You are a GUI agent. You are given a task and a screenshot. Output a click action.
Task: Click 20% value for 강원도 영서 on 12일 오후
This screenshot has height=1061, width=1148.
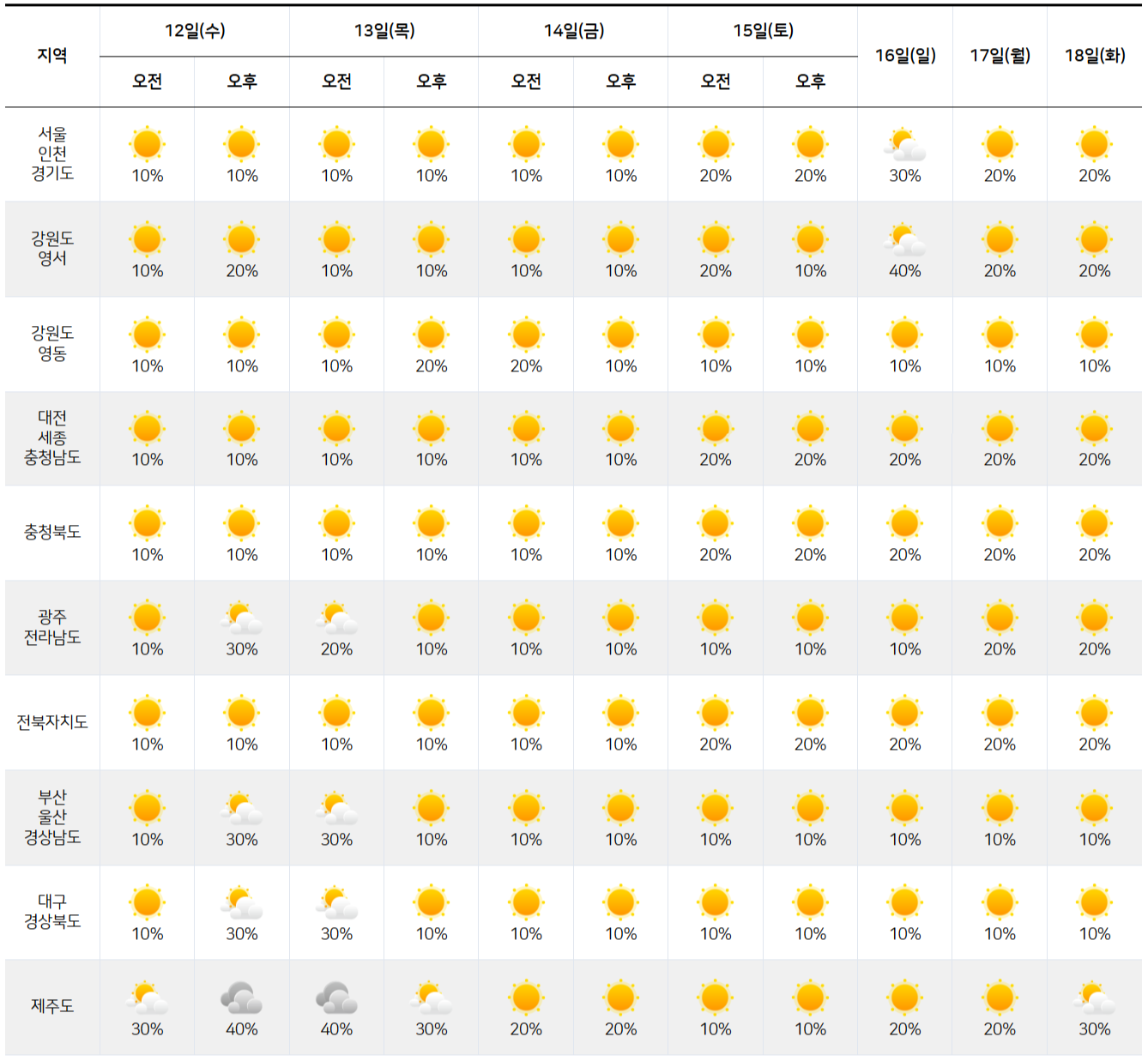(x=241, y=271)
